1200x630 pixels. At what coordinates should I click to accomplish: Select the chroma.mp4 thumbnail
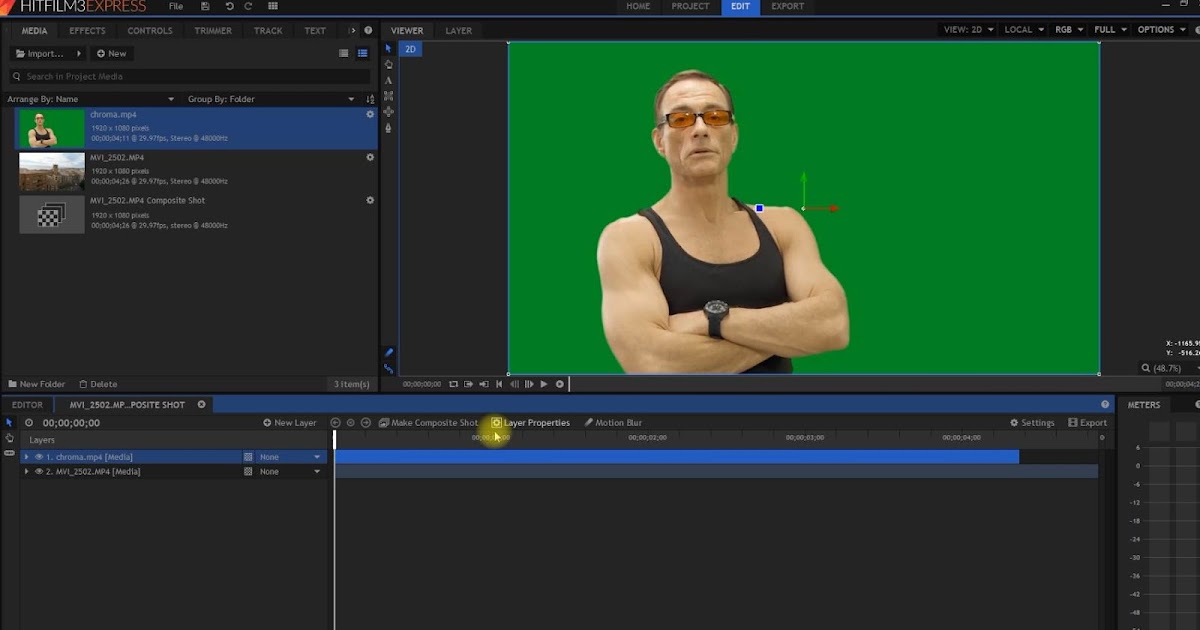[52, 128]
